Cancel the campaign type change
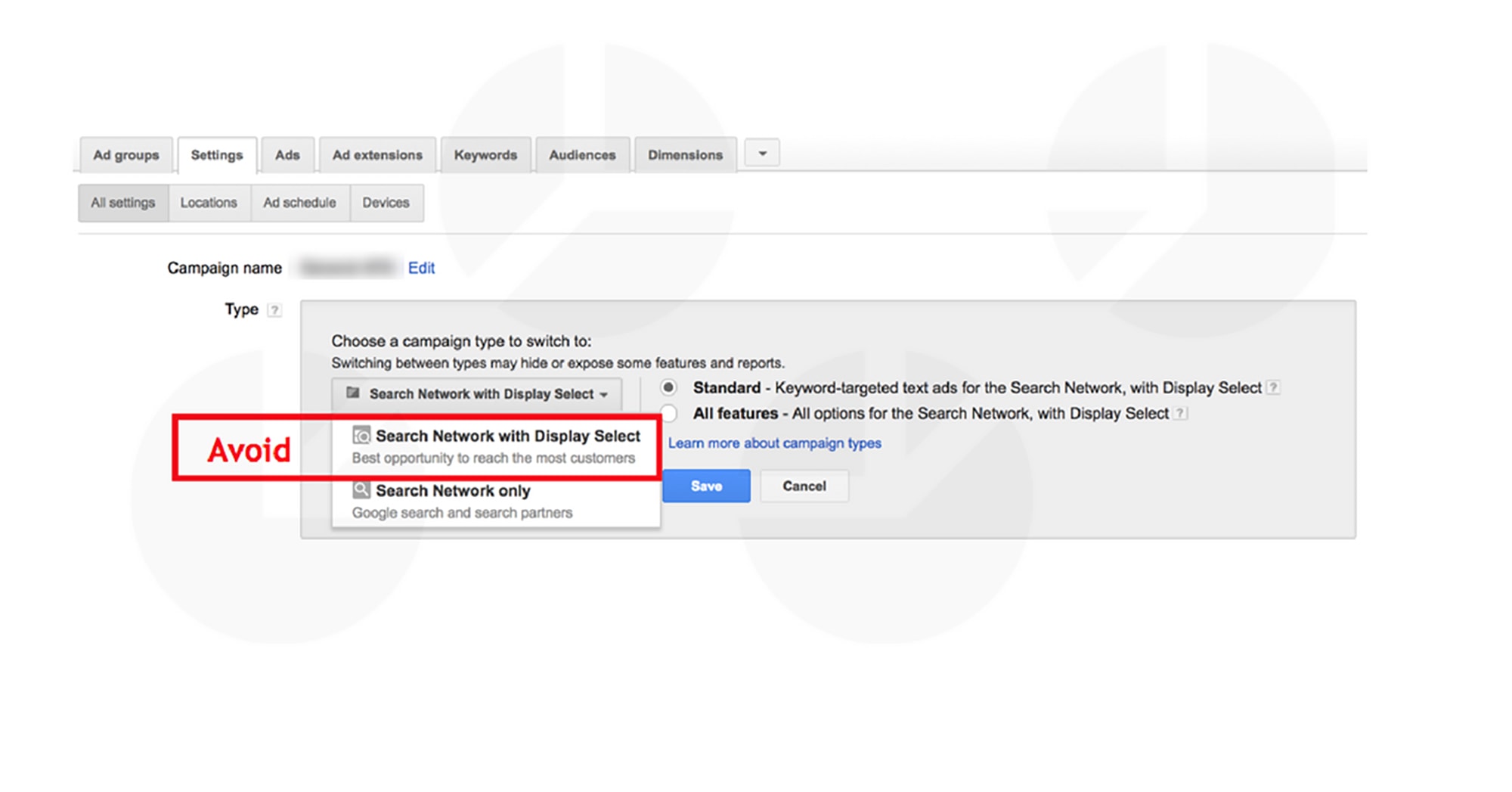1512x792 pixels. pos(804,486)
